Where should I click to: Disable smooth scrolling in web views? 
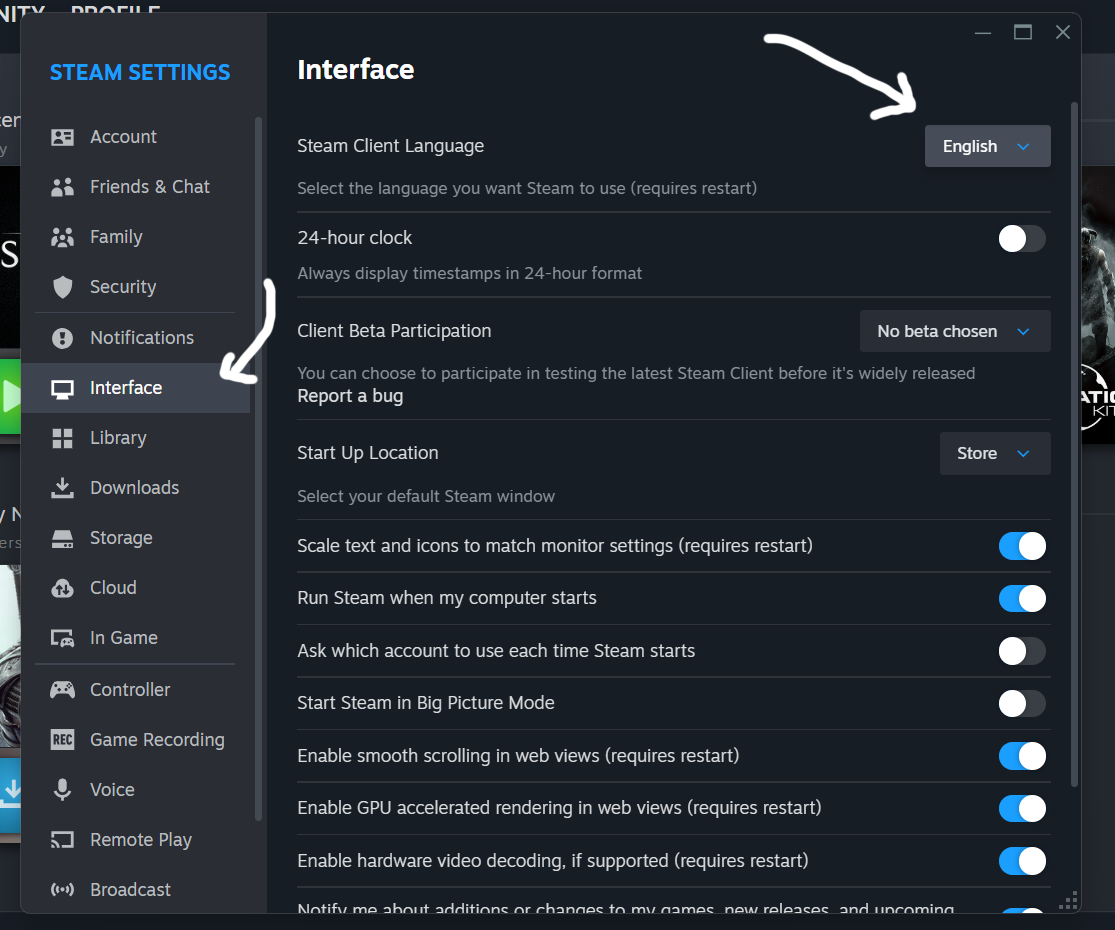pos(1022,756)
